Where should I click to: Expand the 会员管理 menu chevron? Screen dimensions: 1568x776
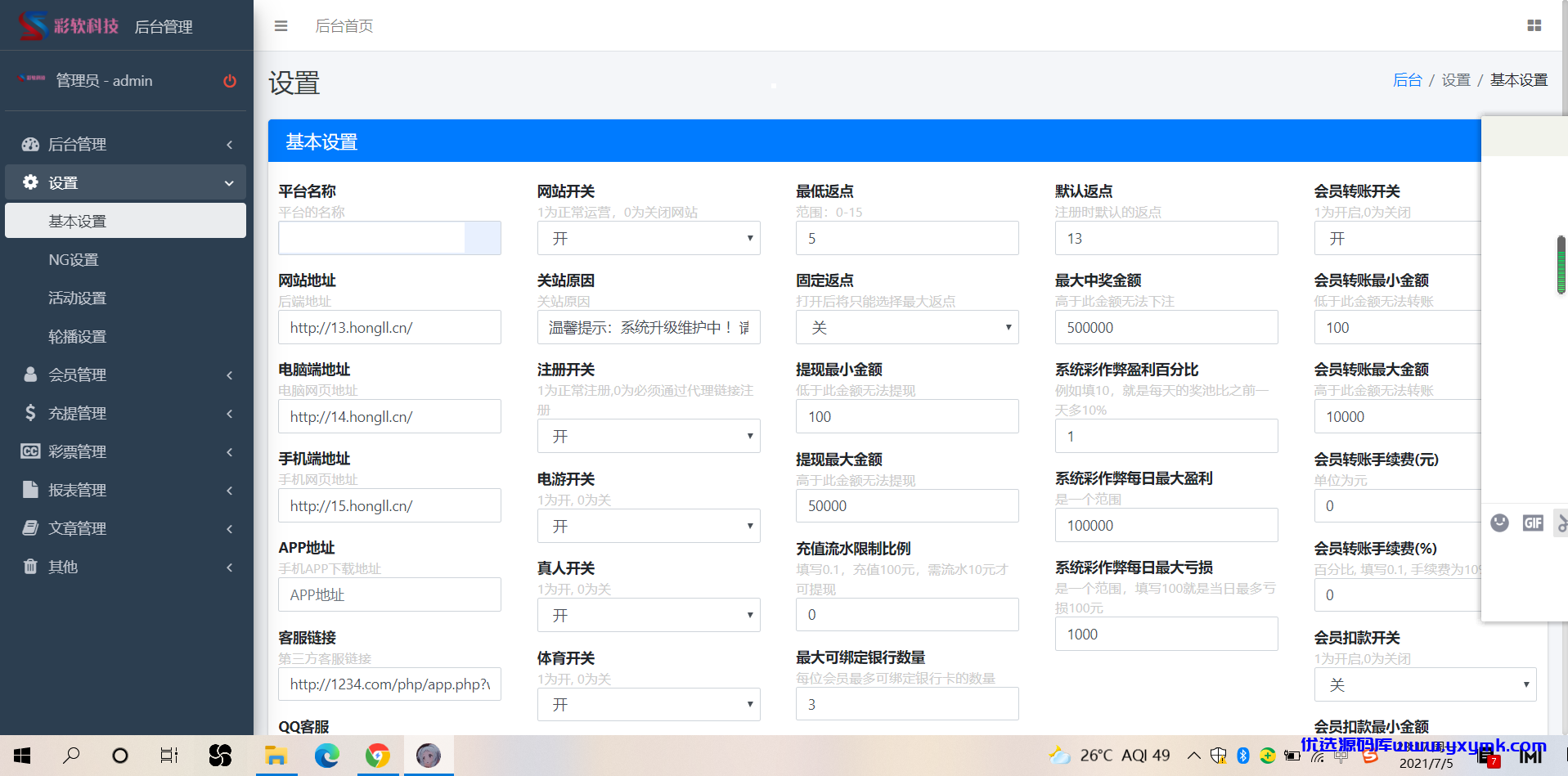coord(230,375)
